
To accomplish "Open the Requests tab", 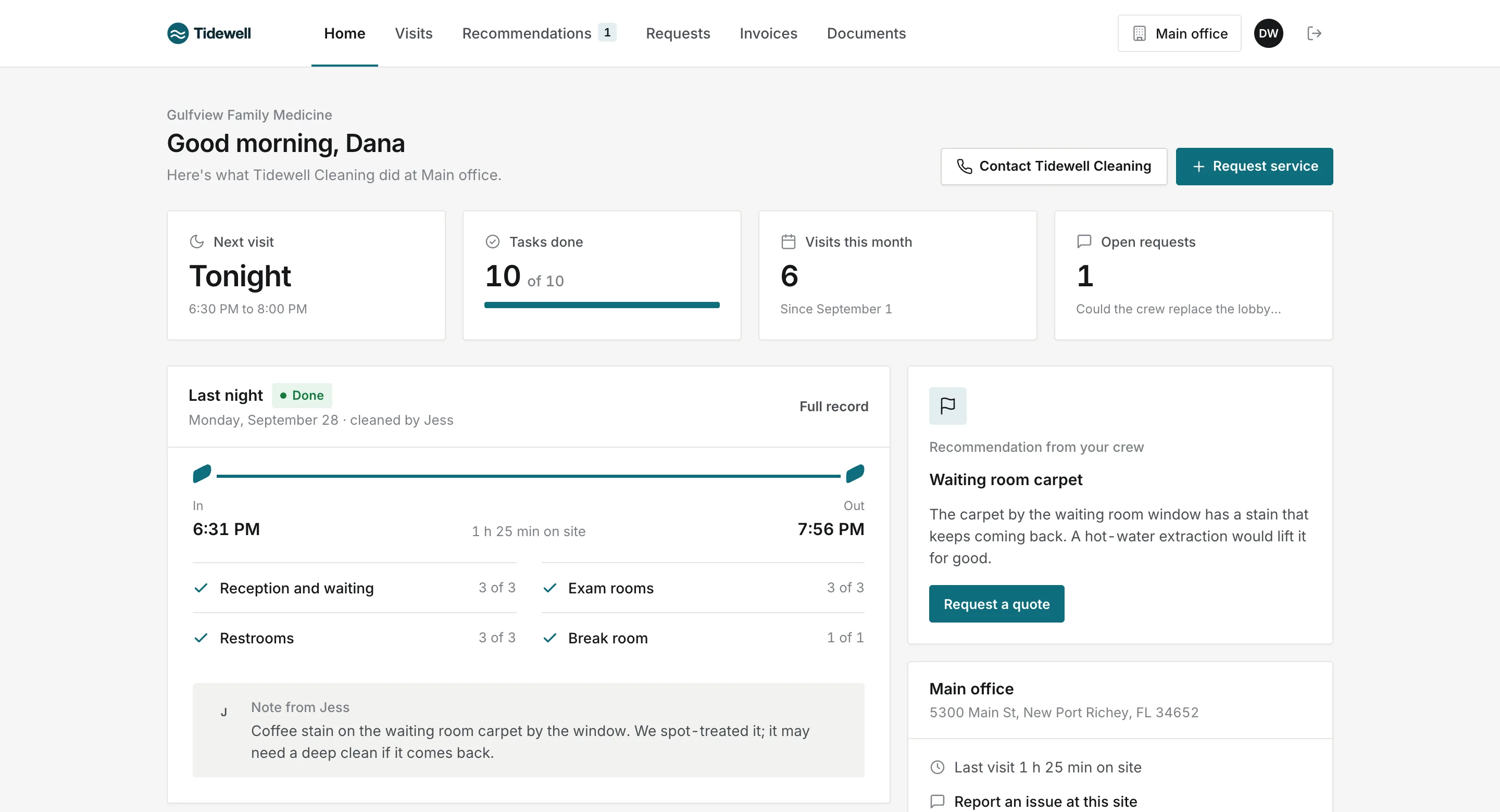I will click(x=678, y=33).
